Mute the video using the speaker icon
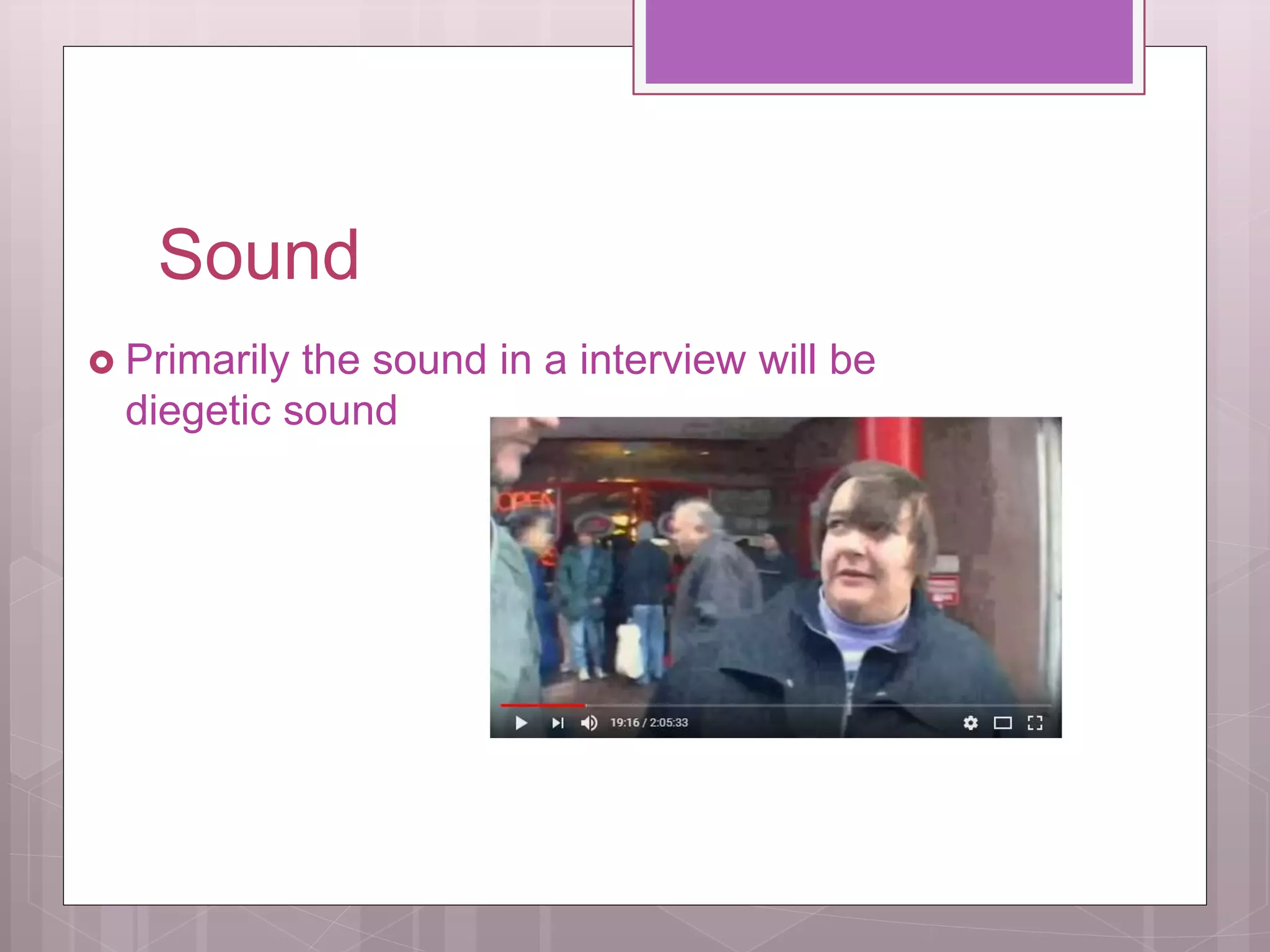This screenshot has width=1270, height=952. pos(589,723)
